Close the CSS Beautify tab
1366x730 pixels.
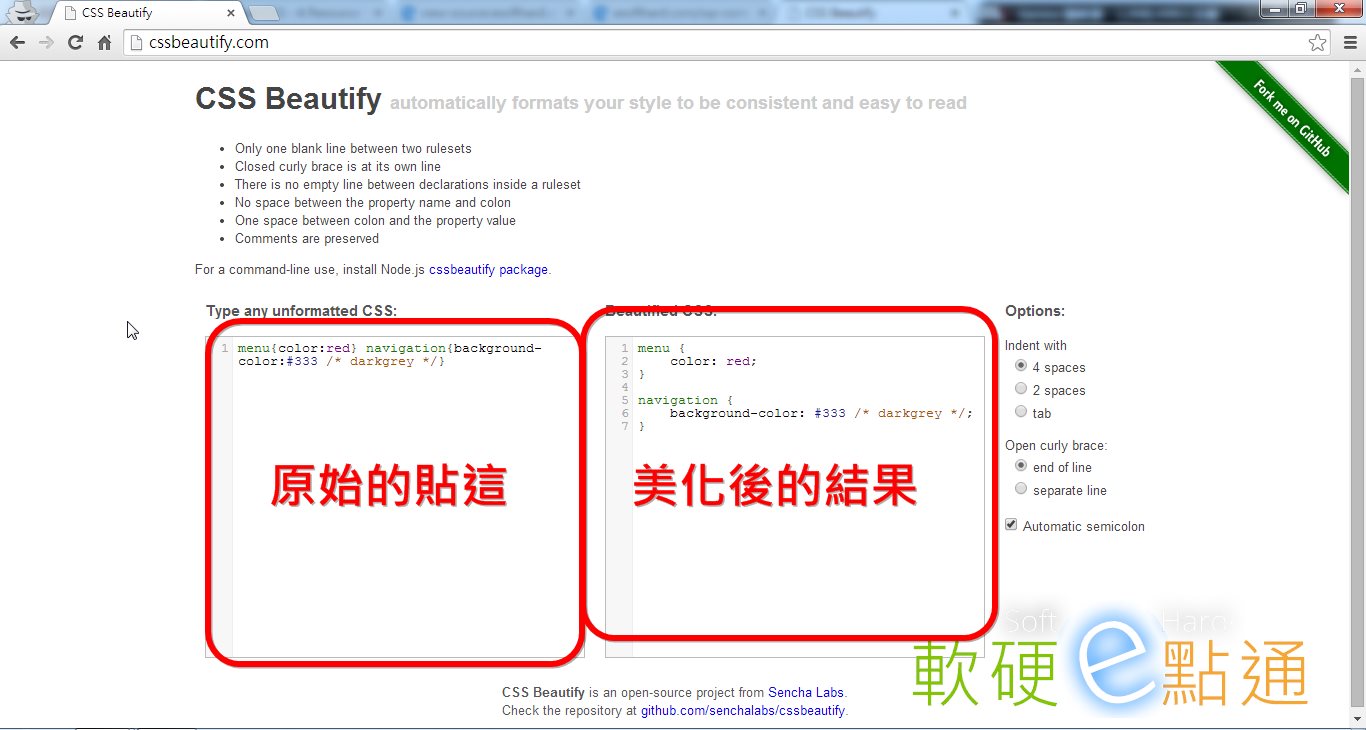click(x=232, y=14)
